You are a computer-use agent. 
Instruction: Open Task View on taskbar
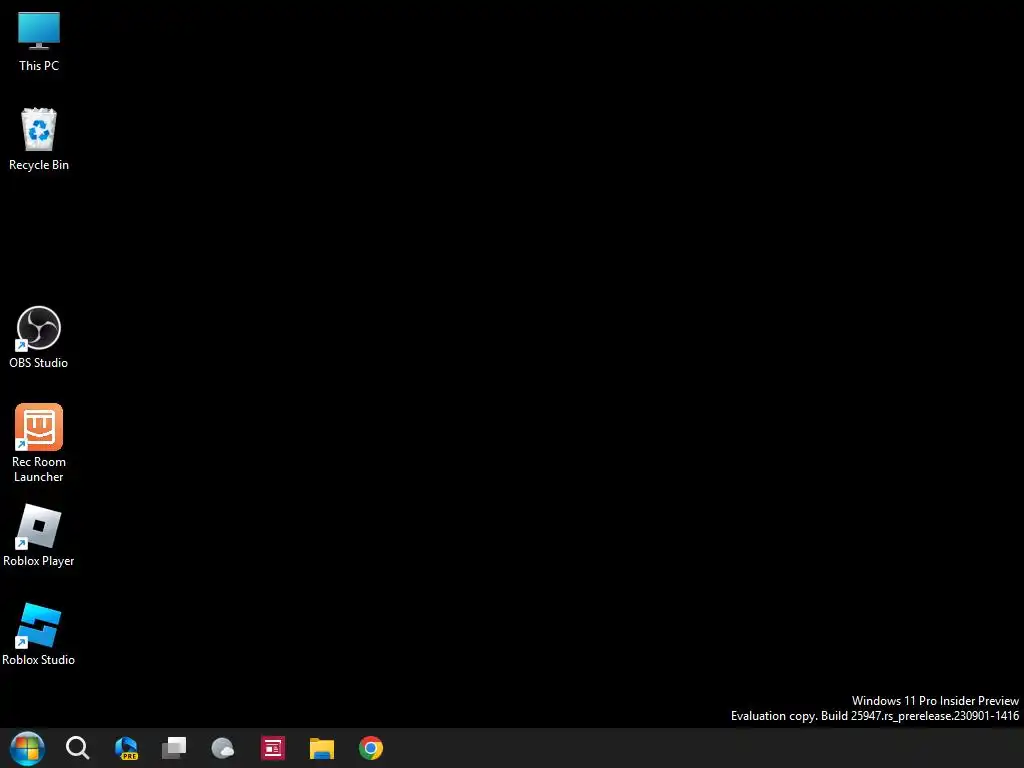pyautogui.click(x=174, y=748)
